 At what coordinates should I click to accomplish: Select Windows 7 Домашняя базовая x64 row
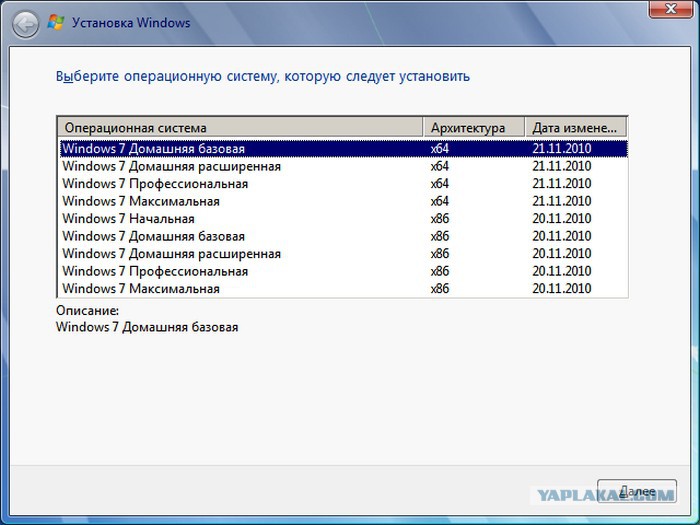343,149
